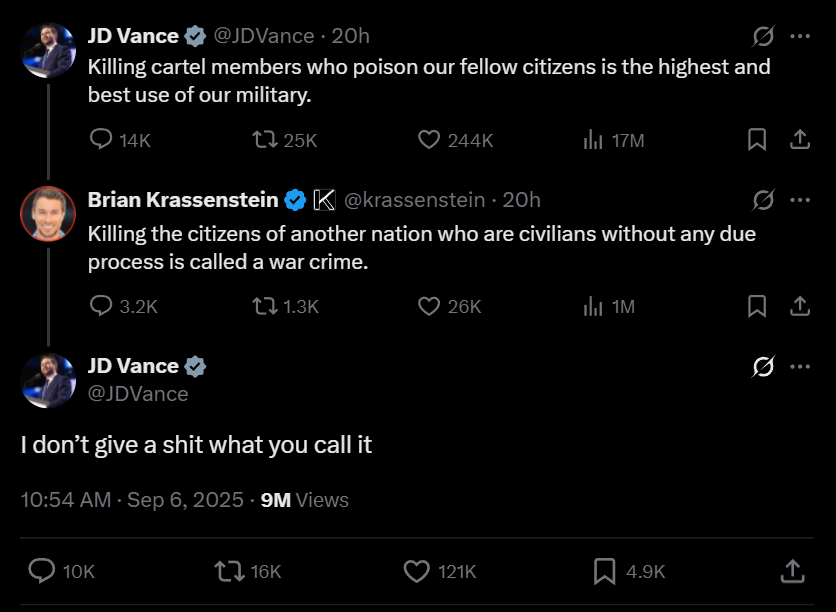Reply to main post with 10K replies

tap(41, 571)
